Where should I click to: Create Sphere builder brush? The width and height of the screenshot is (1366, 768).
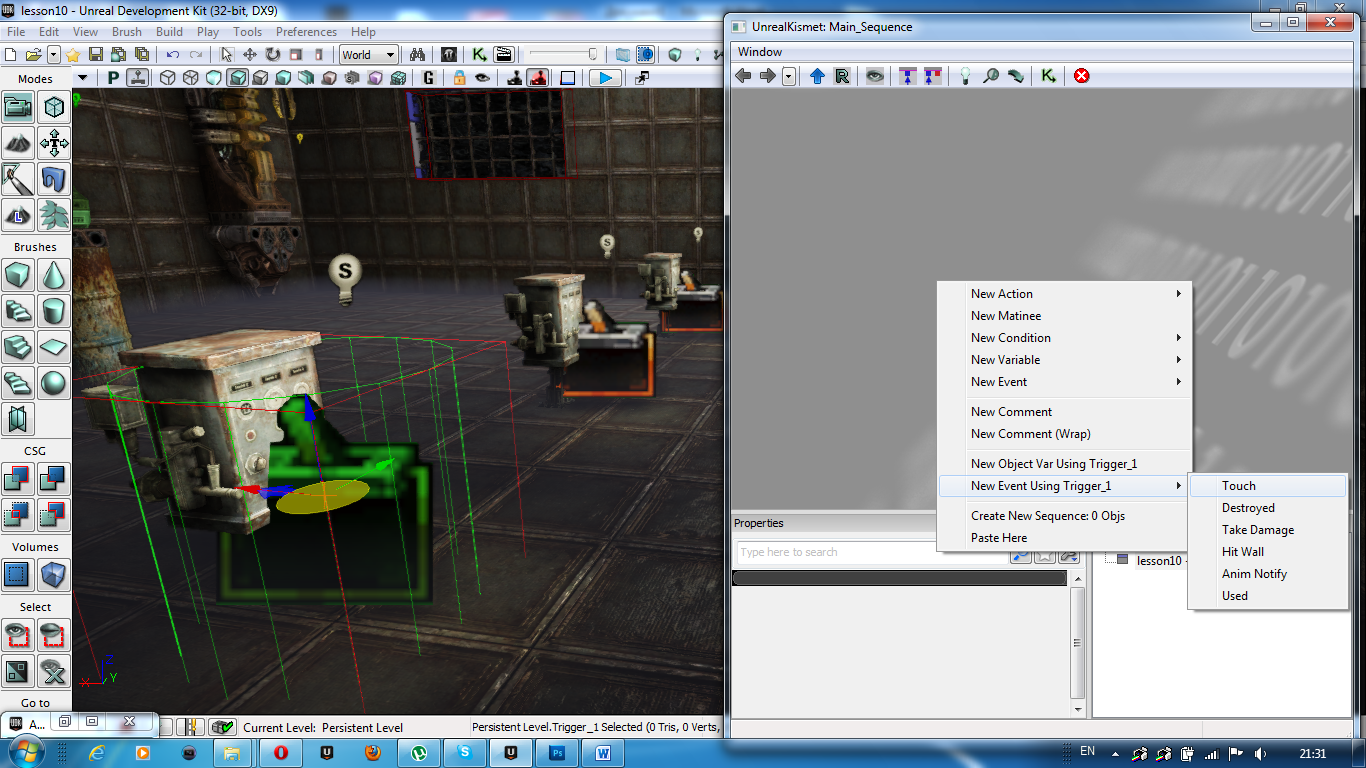click(x=54, y=383)
